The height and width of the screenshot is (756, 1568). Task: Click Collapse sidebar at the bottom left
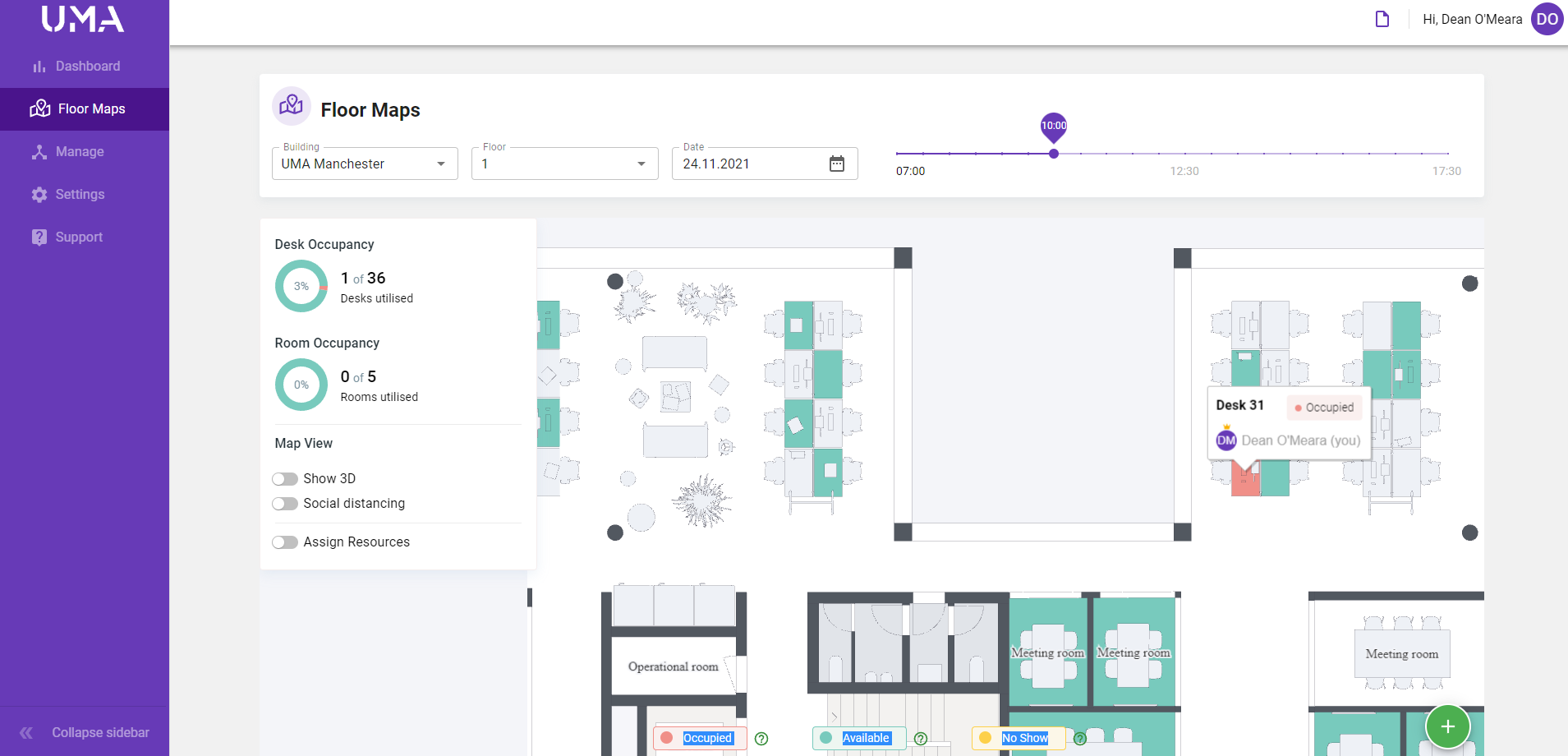click(85, 731)
